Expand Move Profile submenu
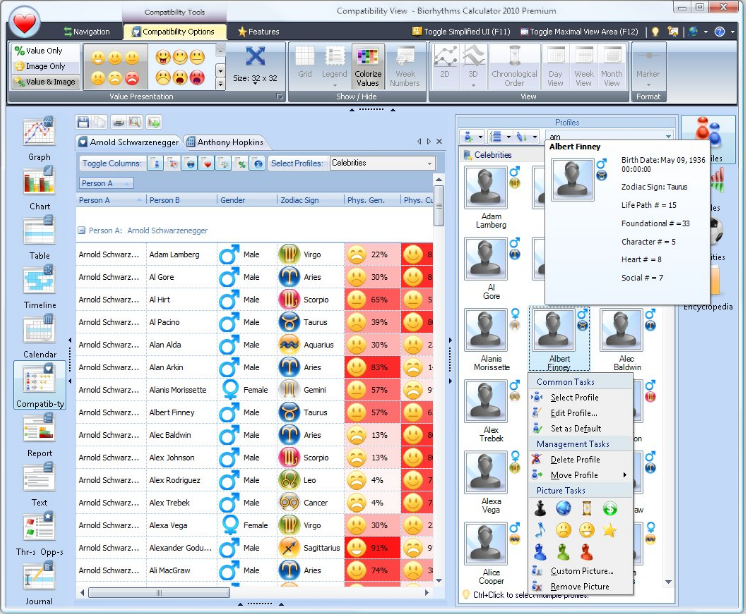The width and height of the screenshot is (746, 614). [x=580, y=475]
